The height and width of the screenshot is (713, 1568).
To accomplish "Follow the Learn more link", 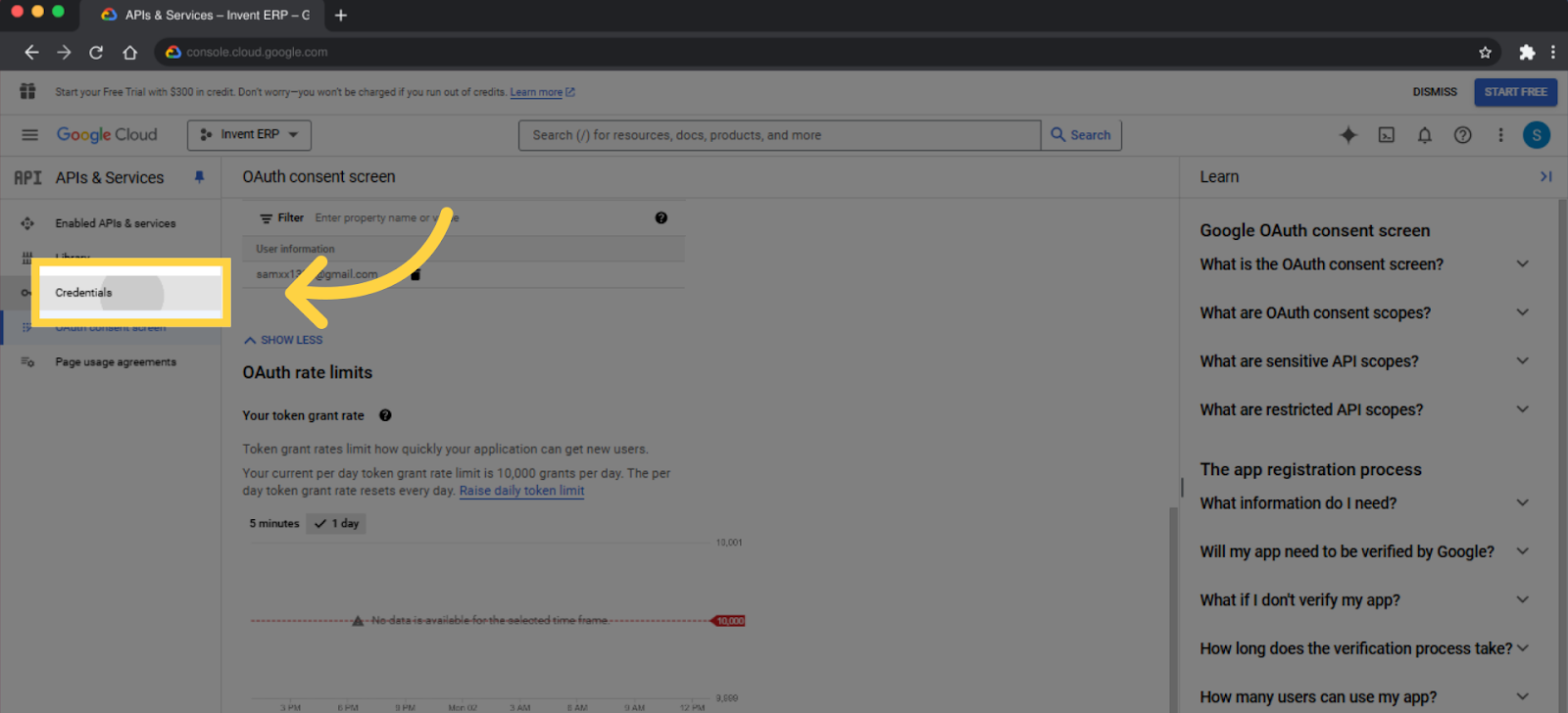I will 542,92.
